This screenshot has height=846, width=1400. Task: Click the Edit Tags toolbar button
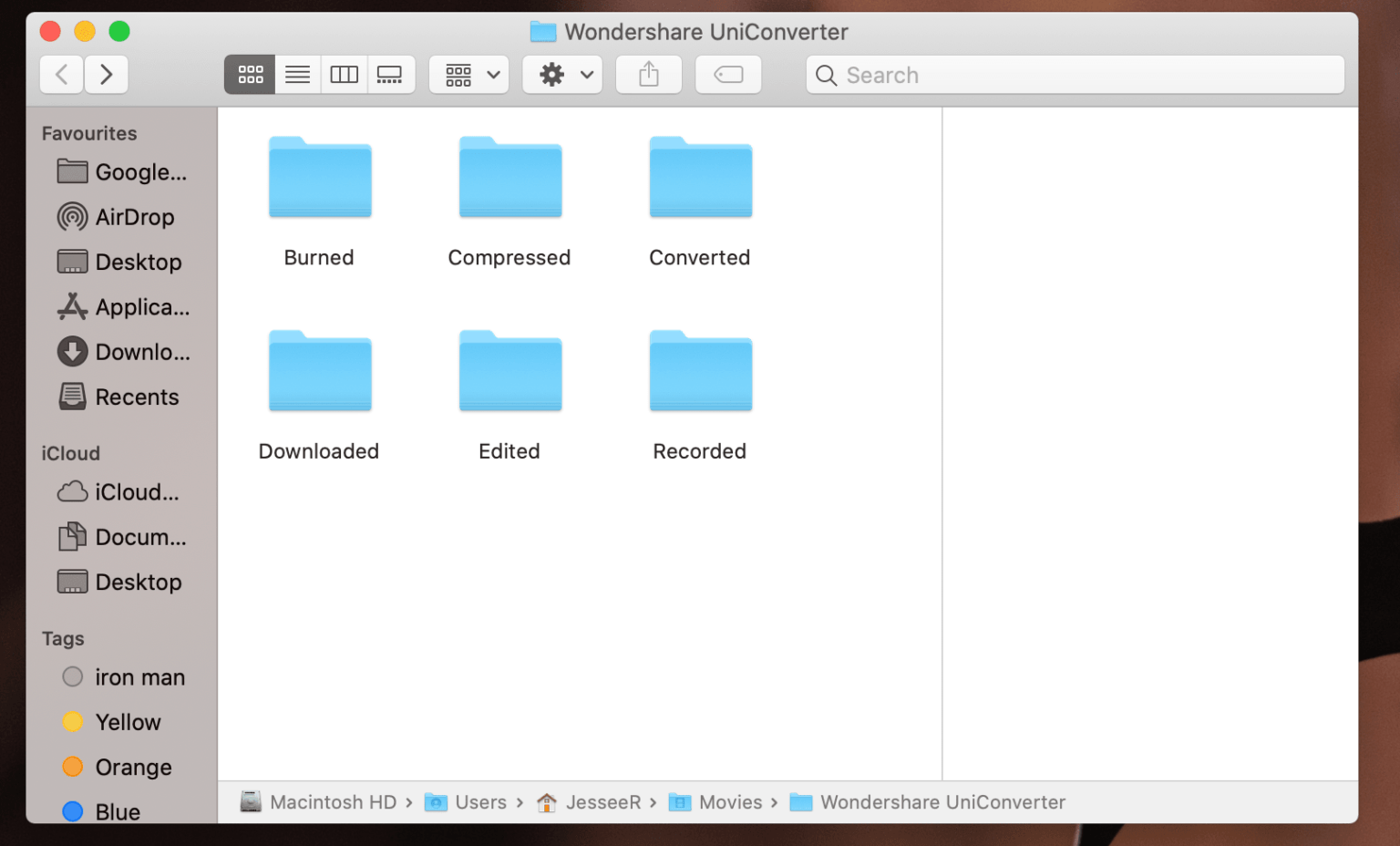pyautogui.click(x=728, y=75)
